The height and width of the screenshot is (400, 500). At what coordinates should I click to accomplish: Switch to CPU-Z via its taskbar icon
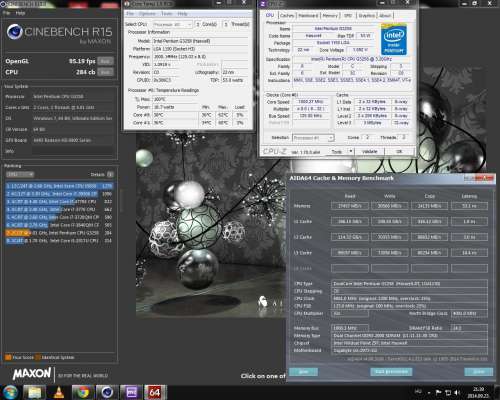pyautogui.click(x=131, y=392)
